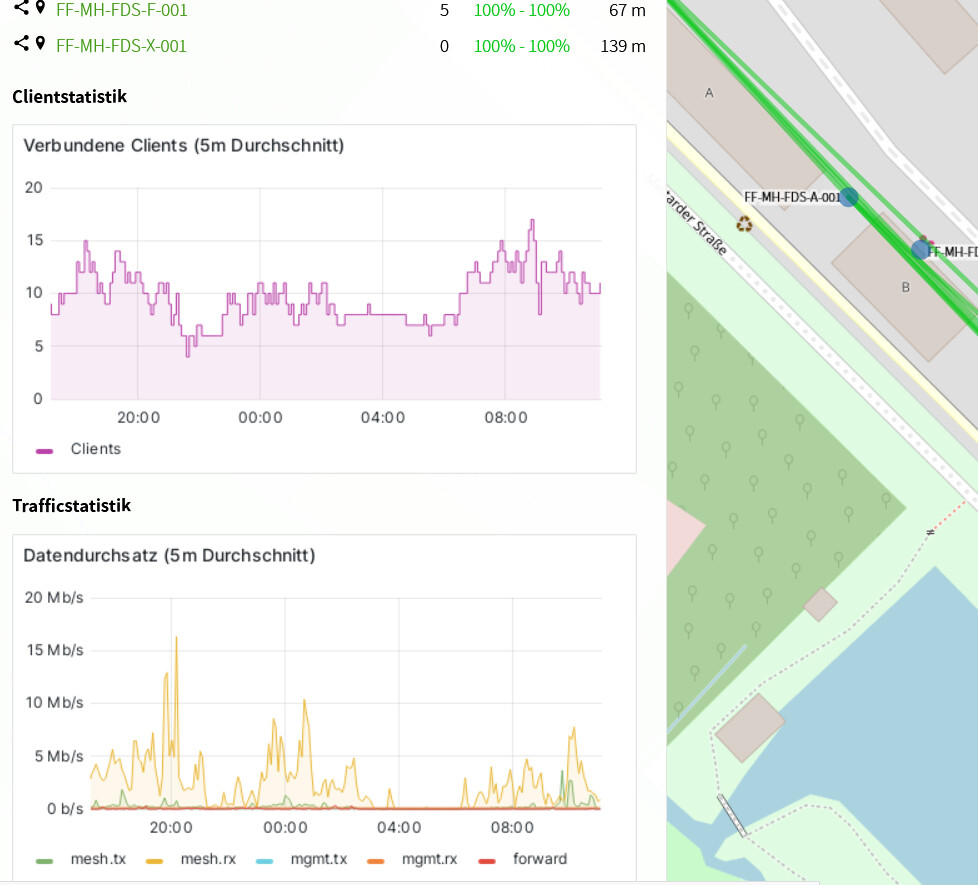The height and width of the screenshot is (885, 978).
Task: Toggle the mesh.rx series in the legend
Action: (207, 859)
